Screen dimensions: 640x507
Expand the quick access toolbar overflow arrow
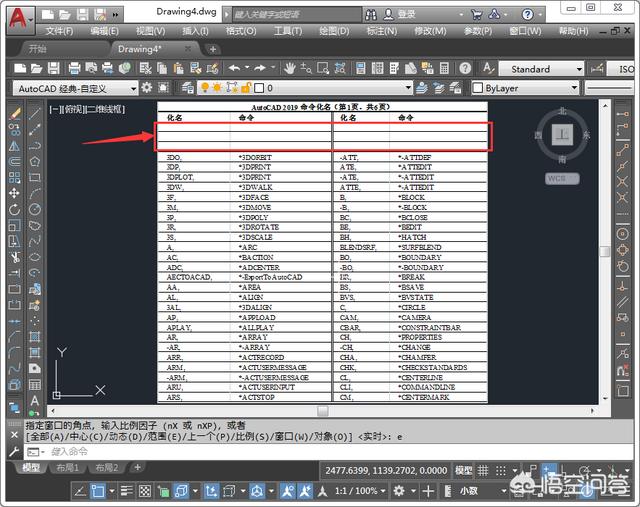[116, 15]
